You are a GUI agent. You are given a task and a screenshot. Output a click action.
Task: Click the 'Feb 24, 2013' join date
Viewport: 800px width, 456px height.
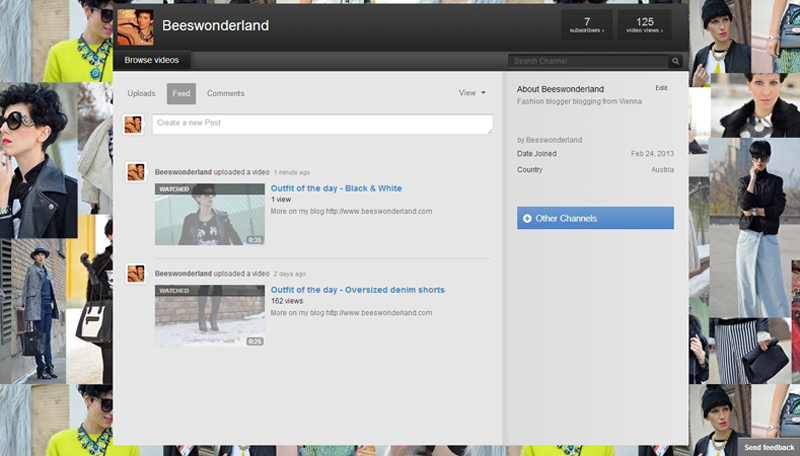click(x=652, y=154)
